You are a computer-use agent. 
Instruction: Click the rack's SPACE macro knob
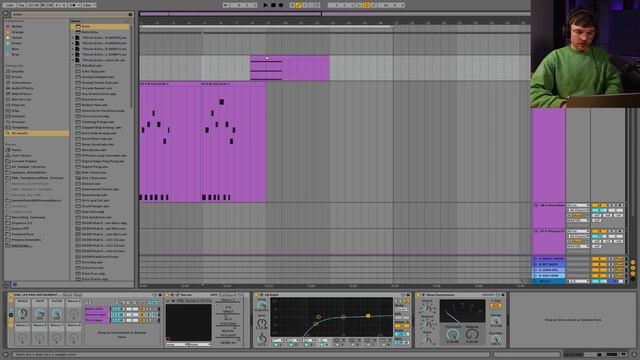coord(23,314)
